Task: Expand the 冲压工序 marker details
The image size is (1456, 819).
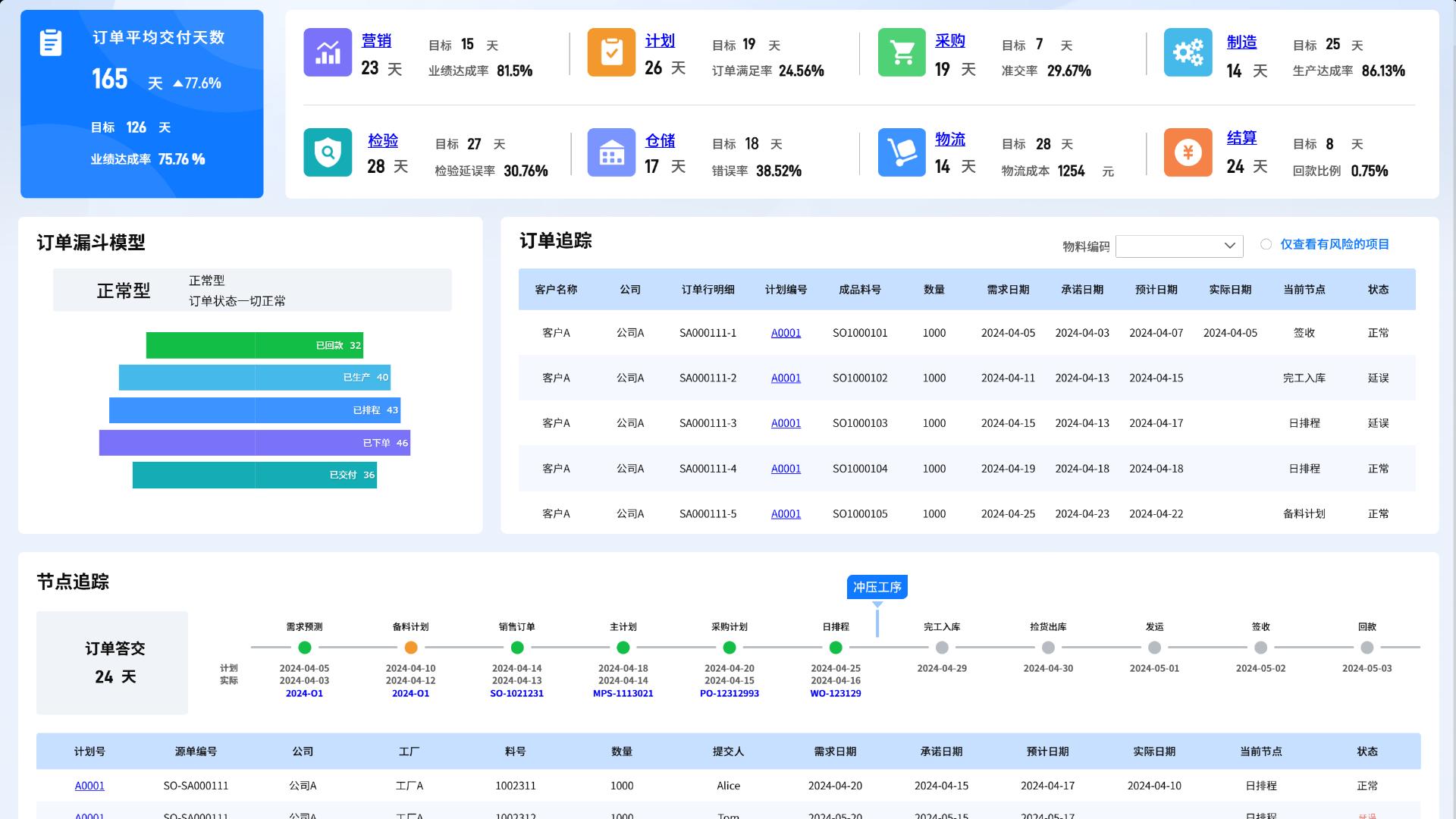Action: (x=877, y=587)
